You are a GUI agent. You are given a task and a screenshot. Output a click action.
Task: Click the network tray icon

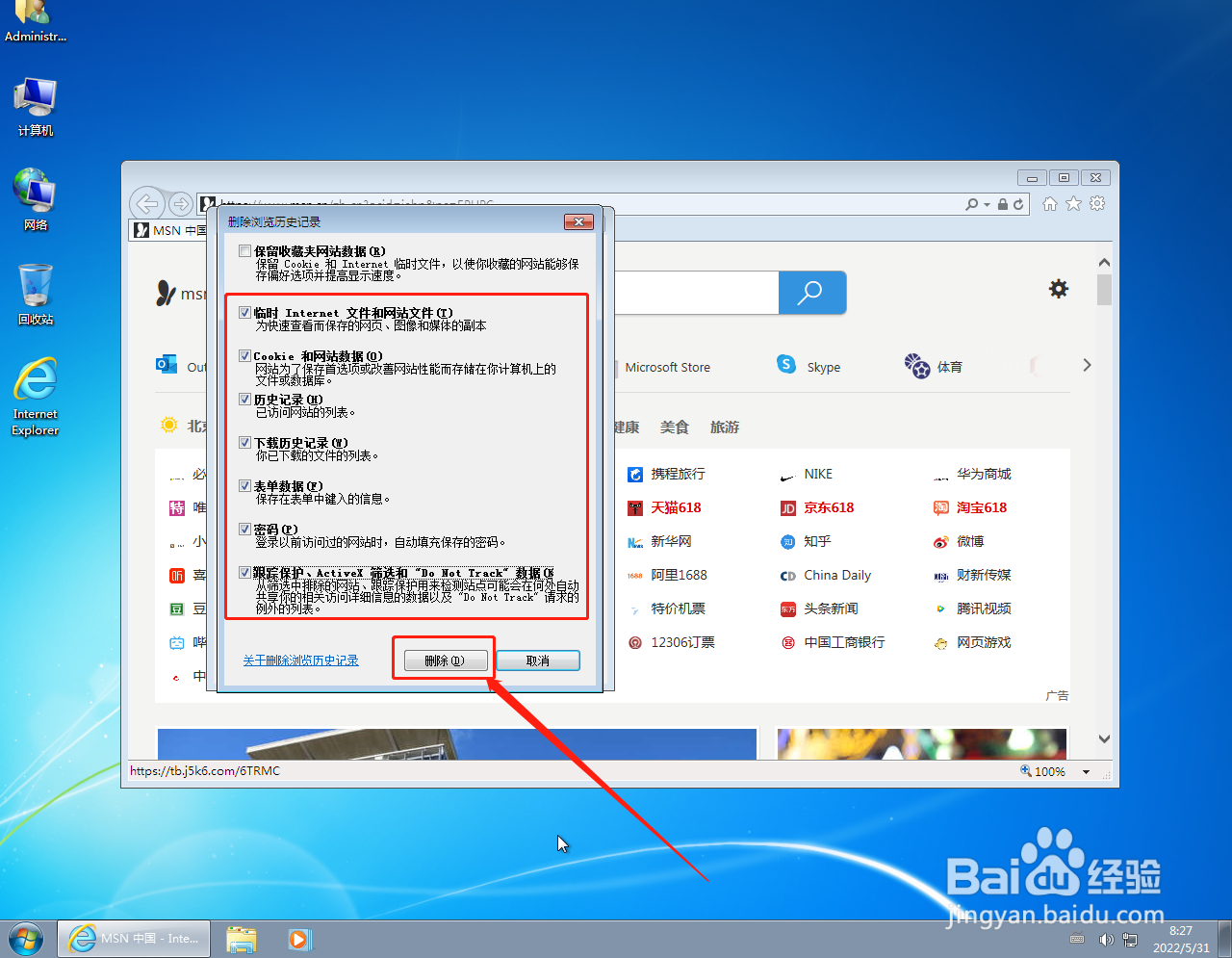1130,939
